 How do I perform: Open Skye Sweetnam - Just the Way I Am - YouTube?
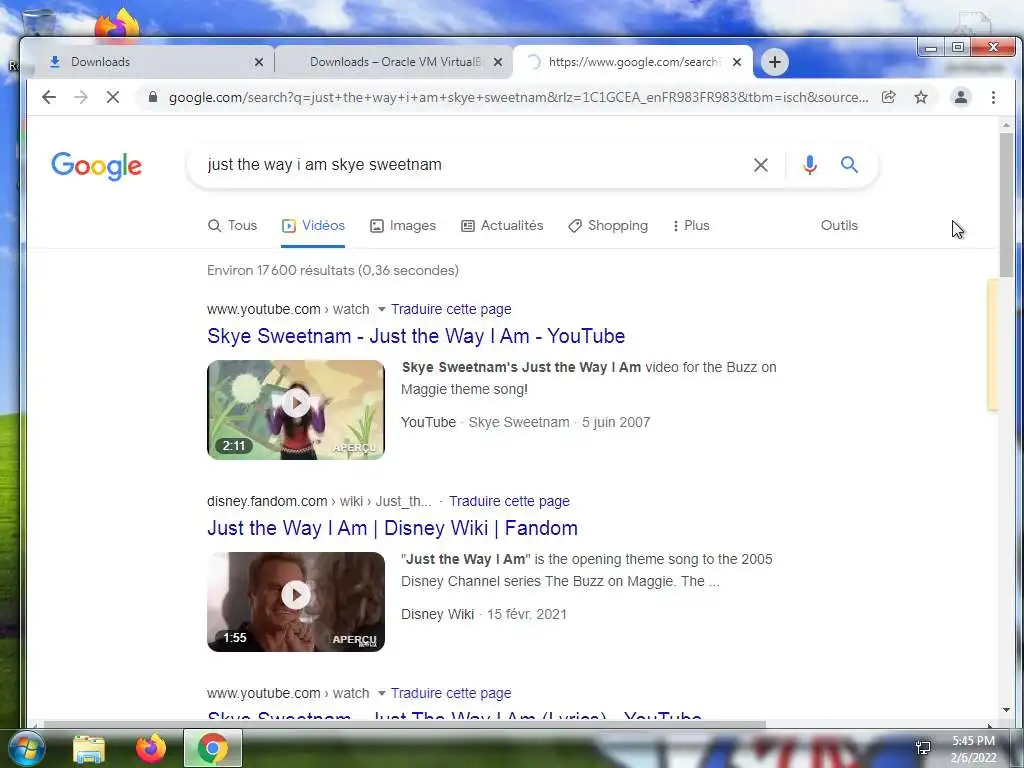416,336
